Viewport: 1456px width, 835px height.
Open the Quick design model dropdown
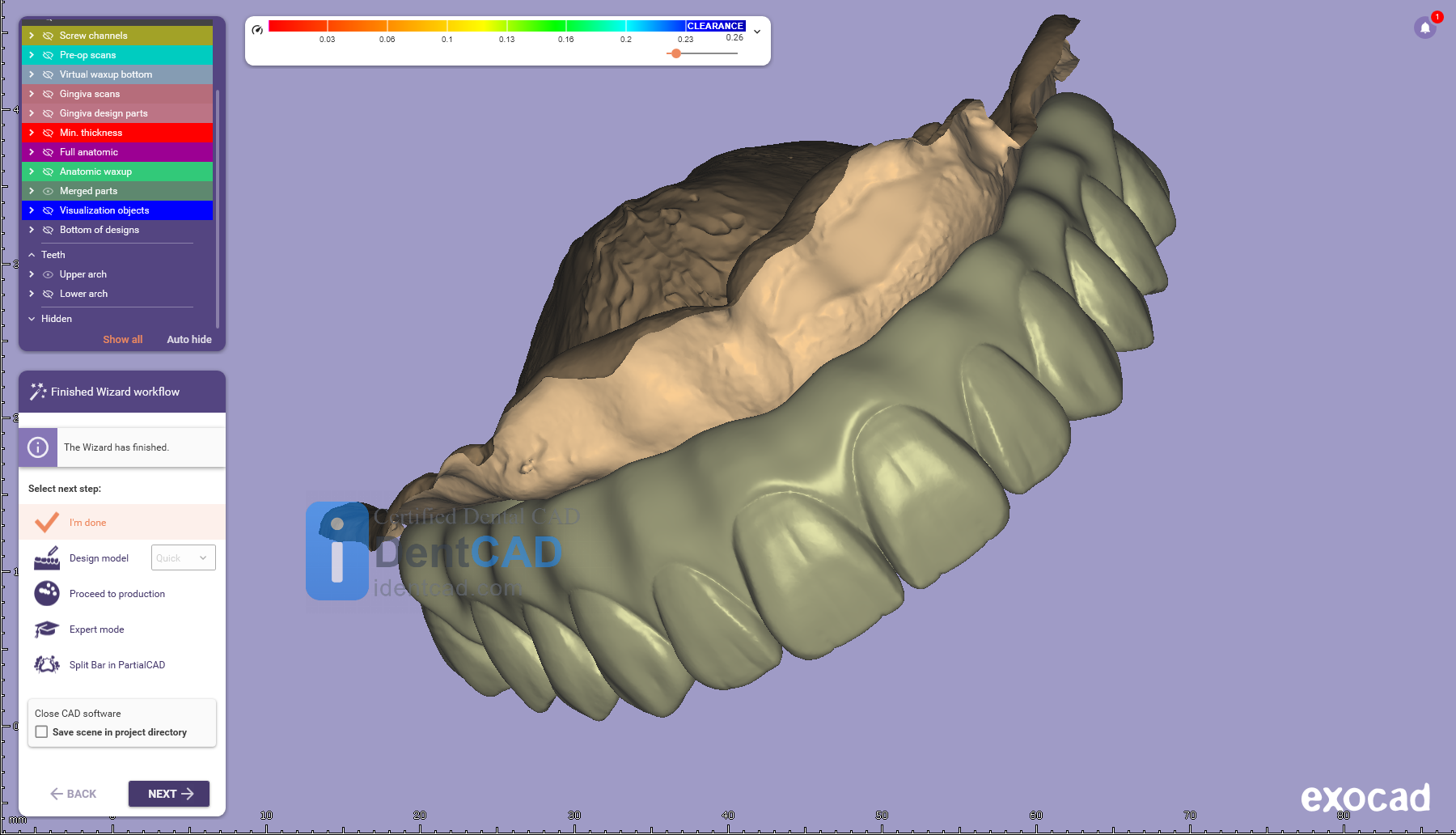pyautogui.click(x=184, y=558)
